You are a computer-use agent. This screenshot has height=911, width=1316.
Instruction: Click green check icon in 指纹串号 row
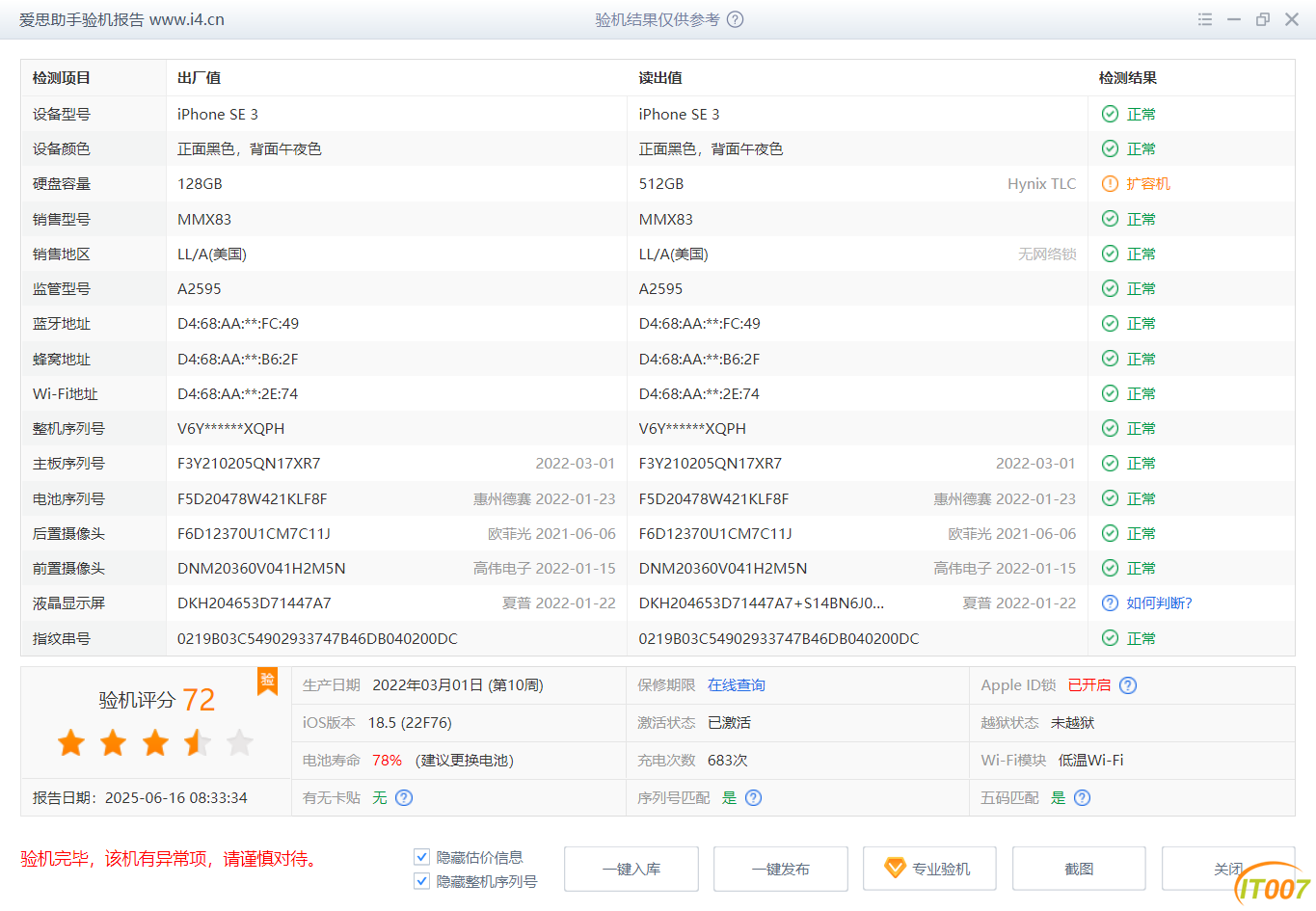click(1110, 638)
